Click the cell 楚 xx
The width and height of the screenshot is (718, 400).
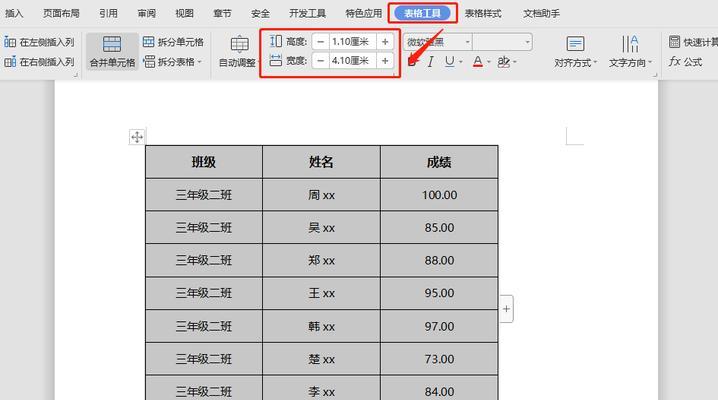pyautogui.click(x=321, y=359)
